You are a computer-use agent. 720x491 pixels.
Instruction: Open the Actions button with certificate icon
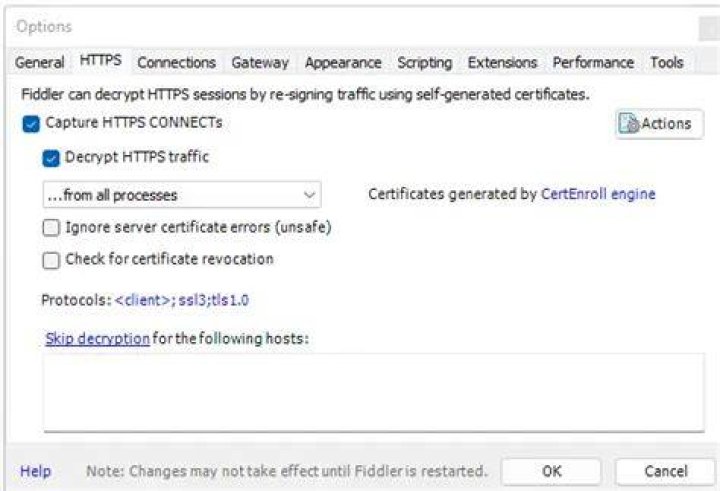click(x=659, y=124)
